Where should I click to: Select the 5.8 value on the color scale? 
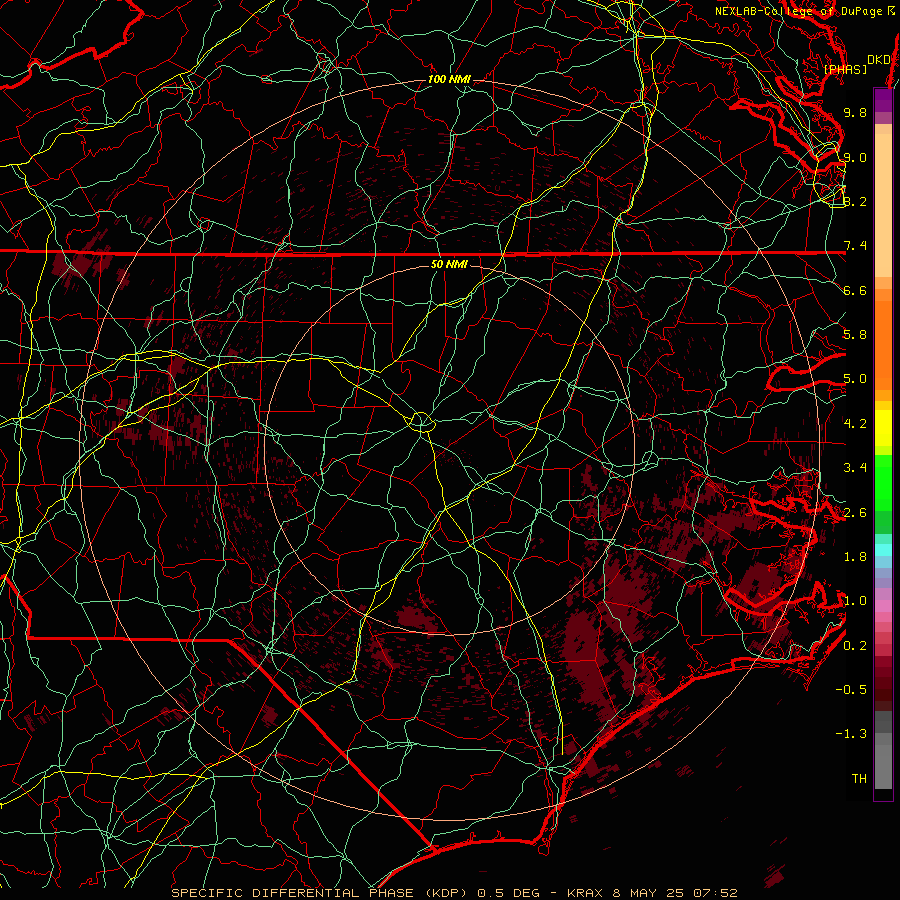click(x=855, y=335)
